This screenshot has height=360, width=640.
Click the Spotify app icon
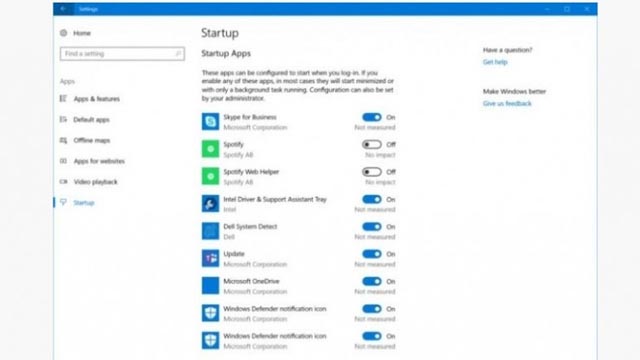(x=210, y=149)
